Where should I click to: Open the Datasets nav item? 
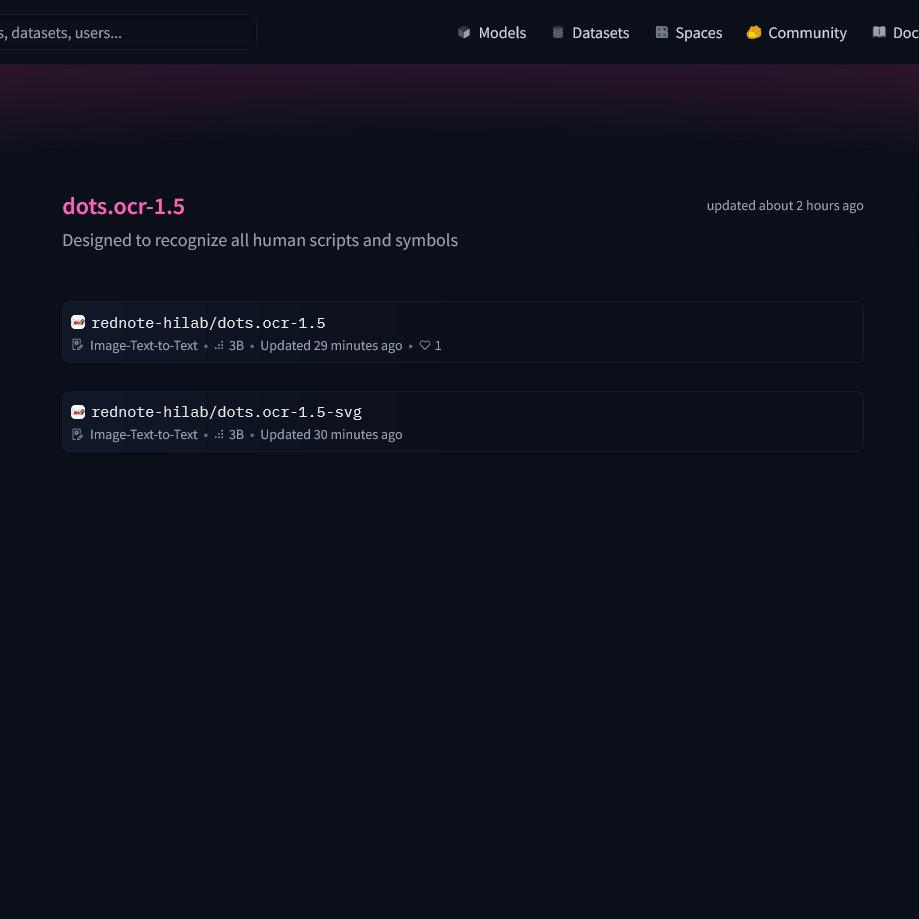point(591,33)
